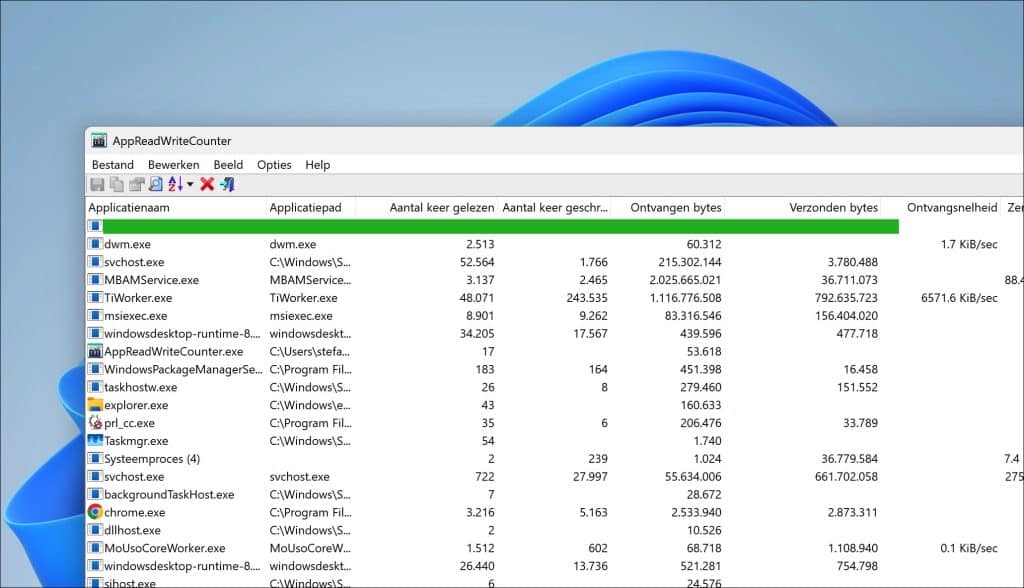Select the green highlighted row
This screenshot has width=1024, height=588.
pyautogui.click(x=501, y=226)
